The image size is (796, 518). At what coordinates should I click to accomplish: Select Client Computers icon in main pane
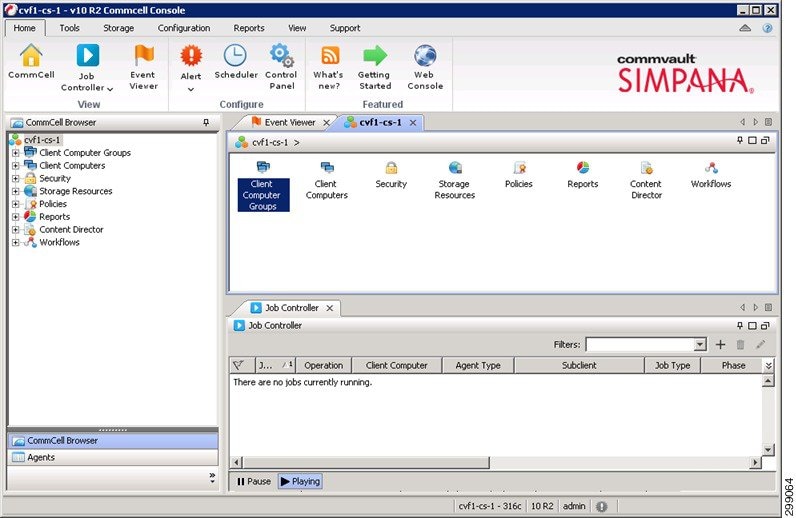(327, 167)
